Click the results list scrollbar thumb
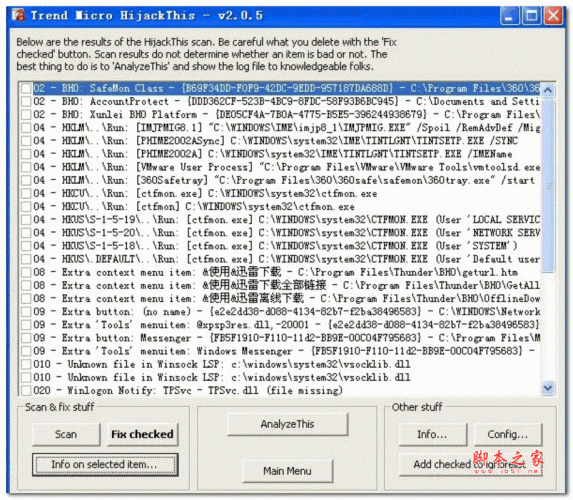This screenshot has width=573, height=500. click(x=547, y=185)
